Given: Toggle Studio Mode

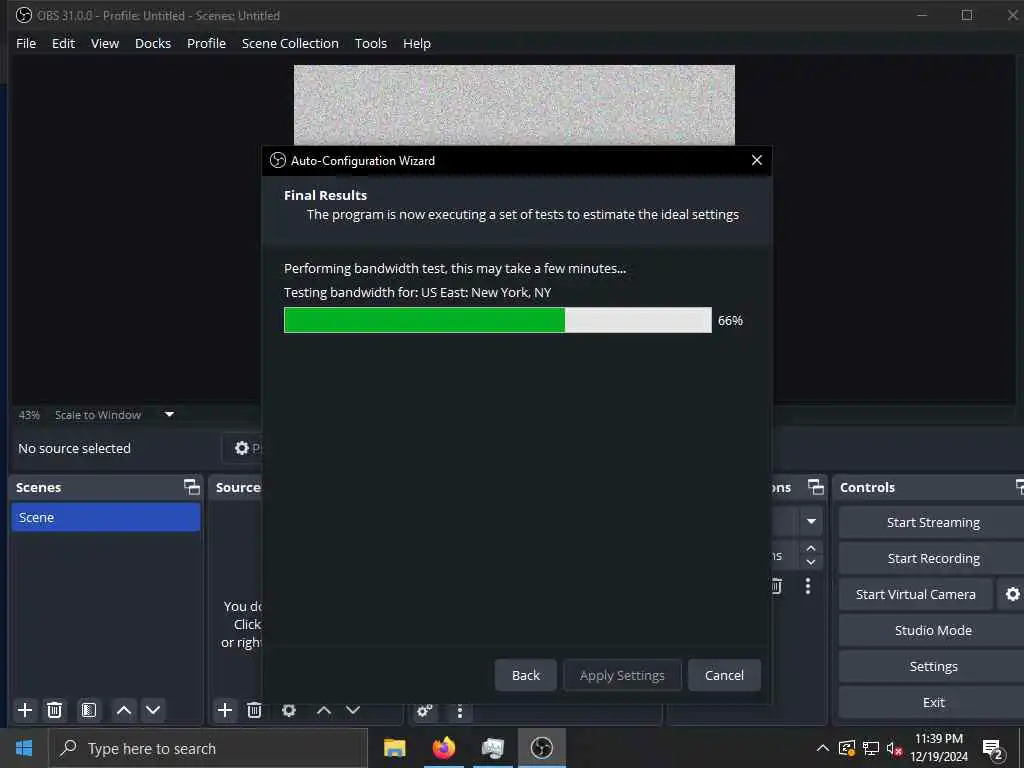Looking at the screenshot, I should (x=933, y=630).
